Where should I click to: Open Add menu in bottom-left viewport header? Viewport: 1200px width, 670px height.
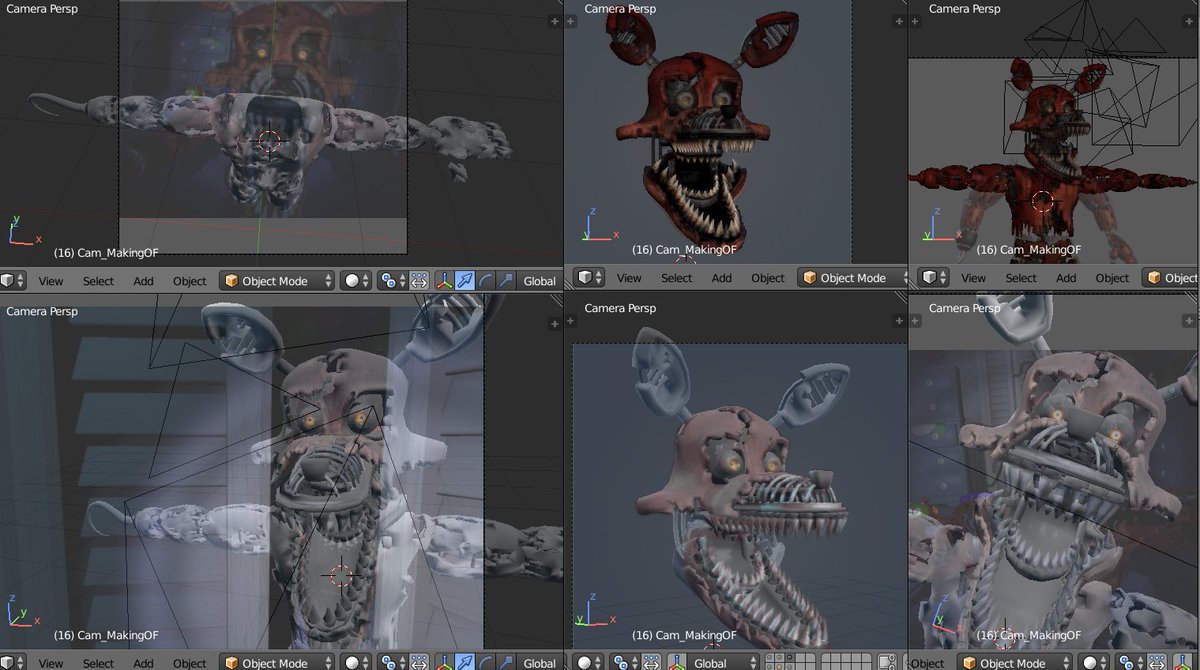pos(143,663)
